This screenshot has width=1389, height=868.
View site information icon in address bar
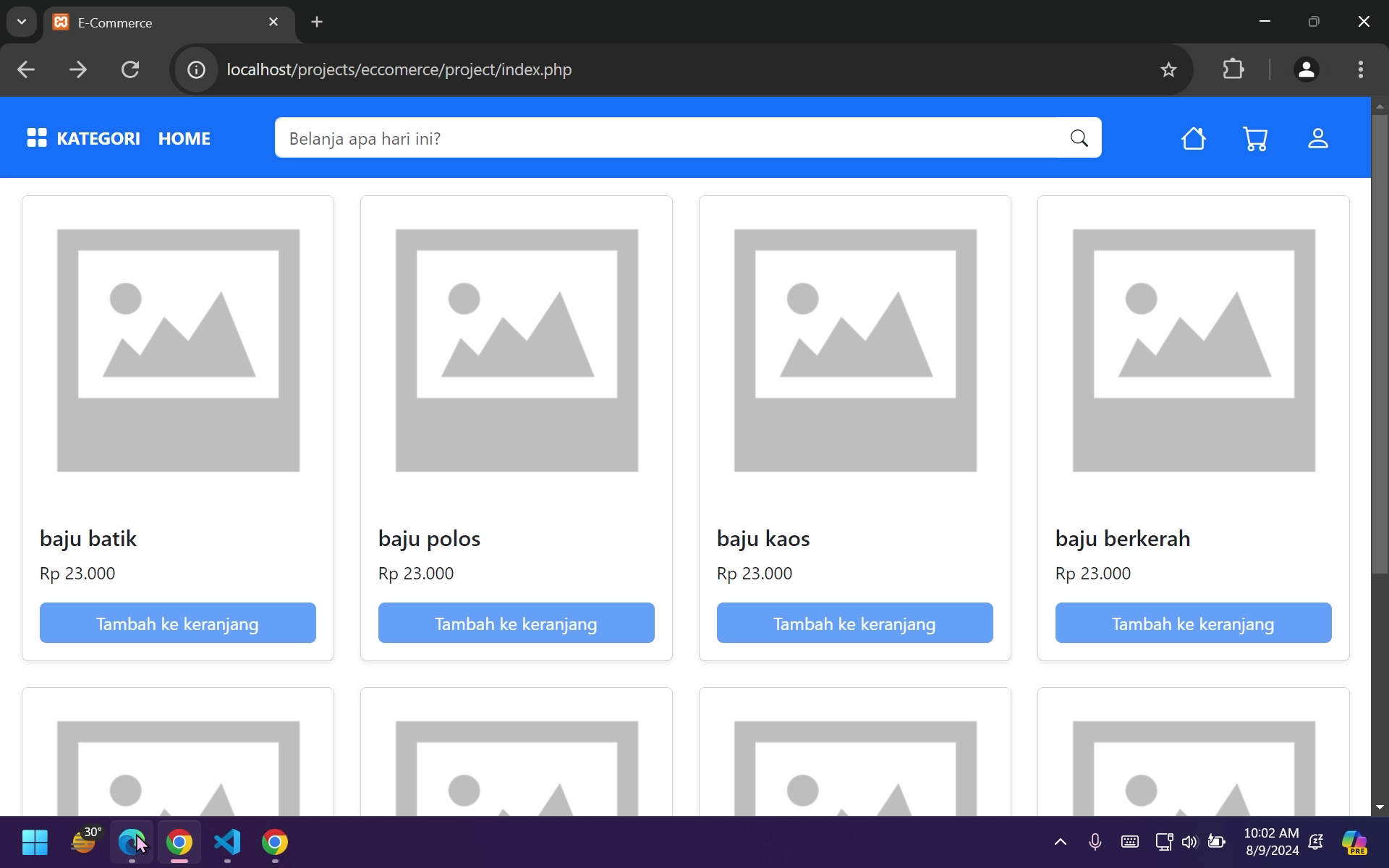point(196,69)
